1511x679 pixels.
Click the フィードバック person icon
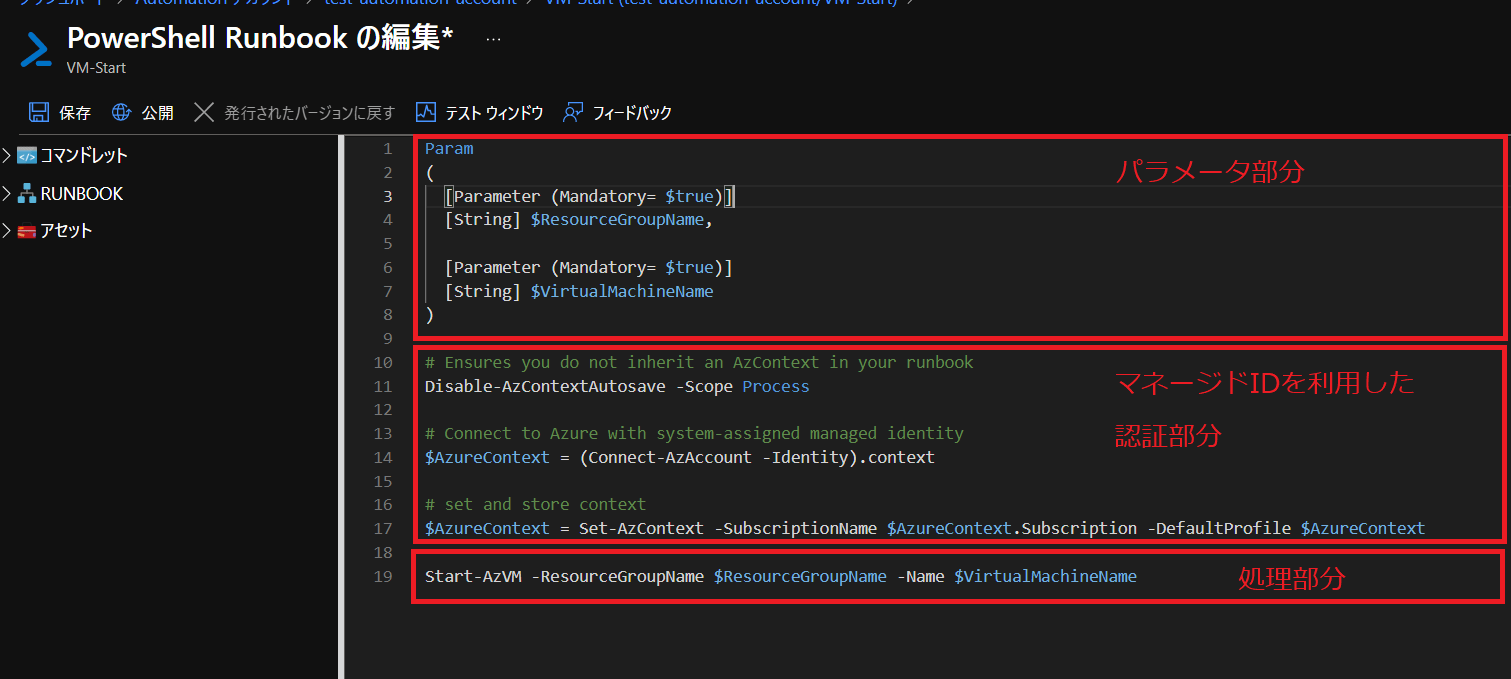coord(573,112)
